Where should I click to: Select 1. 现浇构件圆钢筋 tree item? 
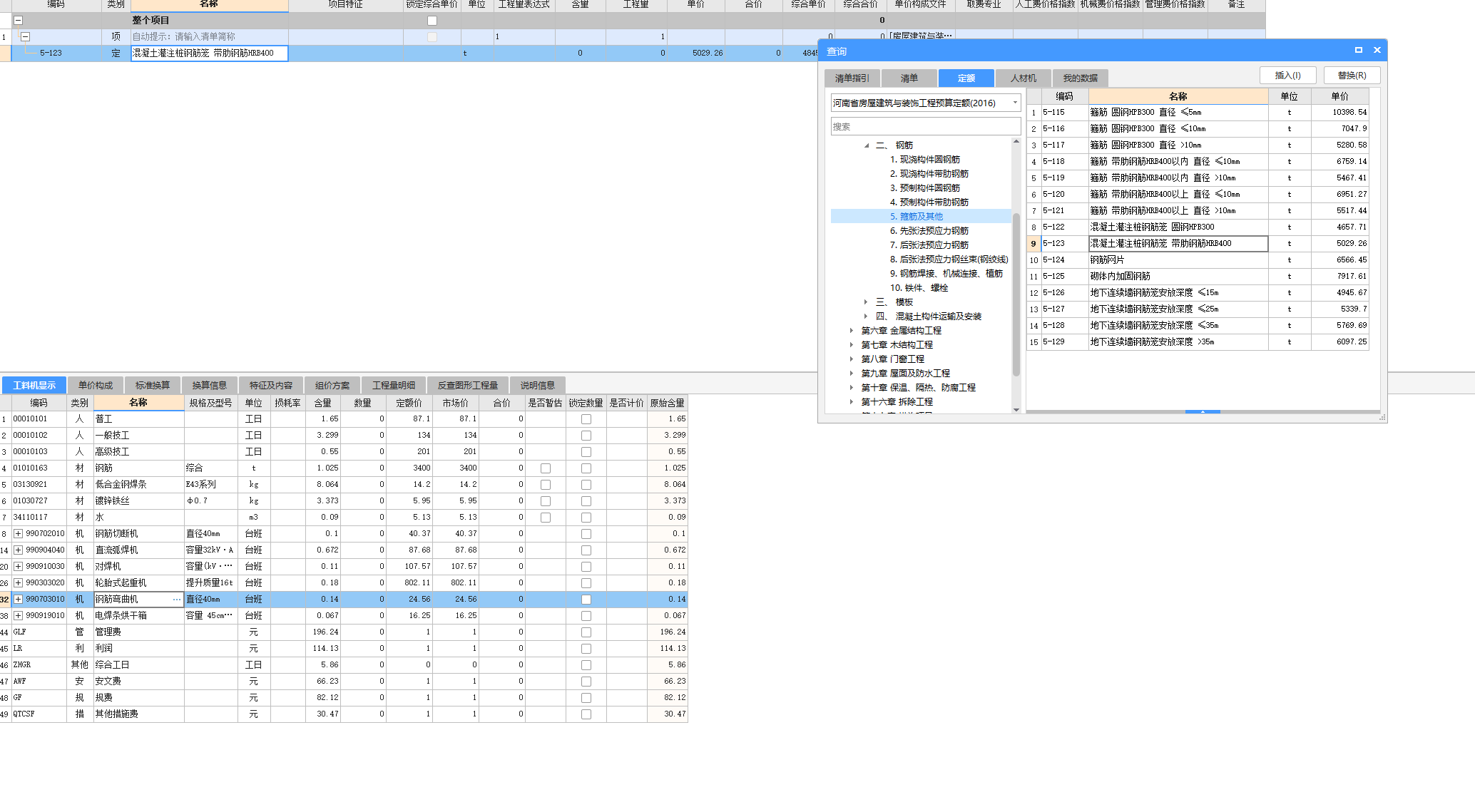click(x=925, y=160)
